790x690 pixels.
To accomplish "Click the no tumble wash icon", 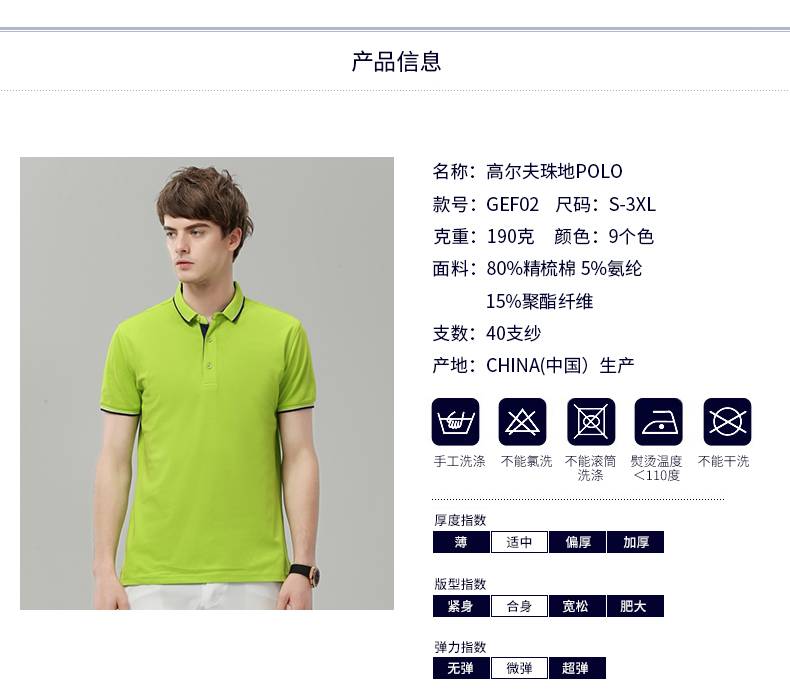I will point(591,422).
